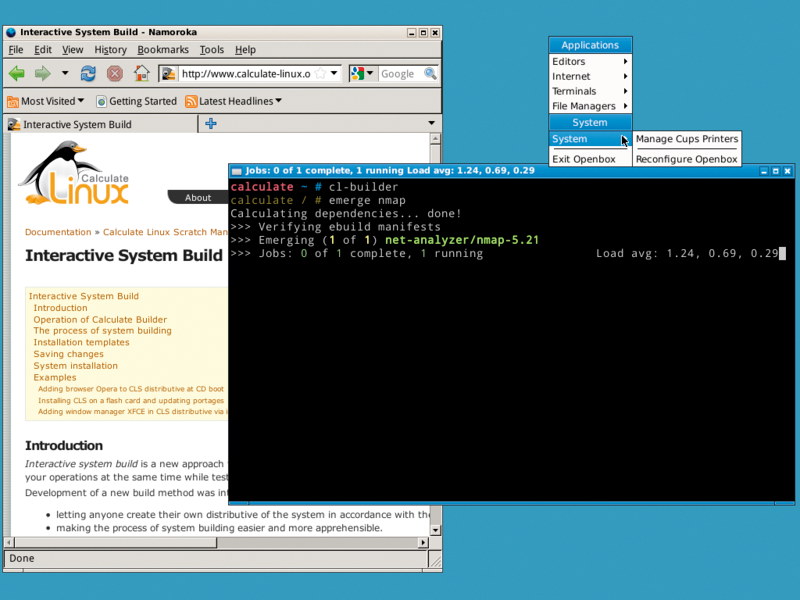The image size is (800, 600).
Task: Open the Most Visited bookmarks folder
Action: (45, 101)
